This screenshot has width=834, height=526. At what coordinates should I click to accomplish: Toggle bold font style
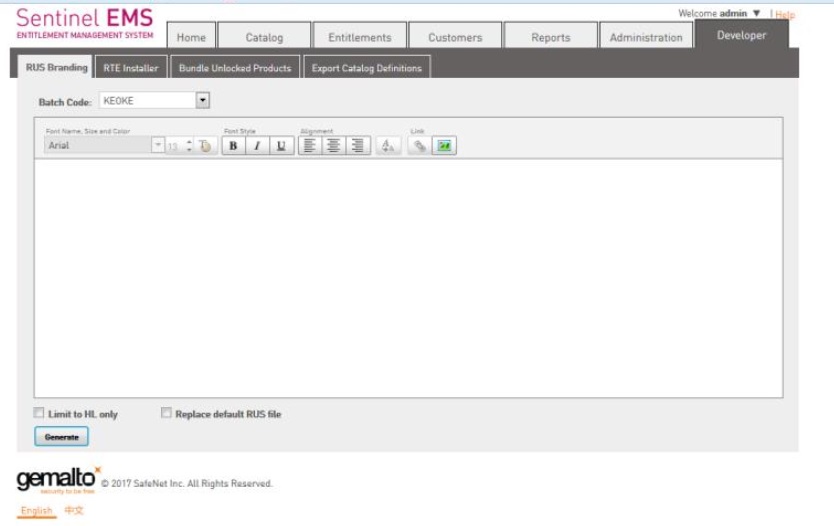coord(233,146)
